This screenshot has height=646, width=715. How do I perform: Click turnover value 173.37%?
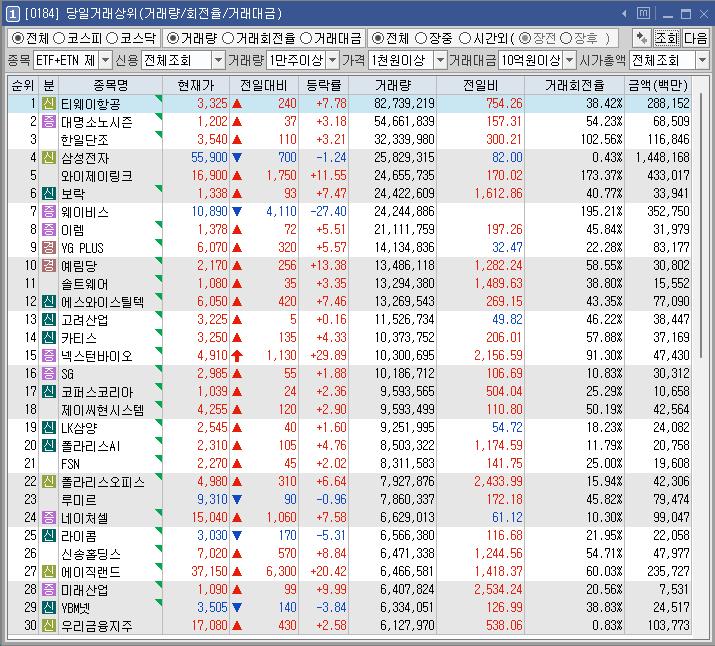[601, 176]
